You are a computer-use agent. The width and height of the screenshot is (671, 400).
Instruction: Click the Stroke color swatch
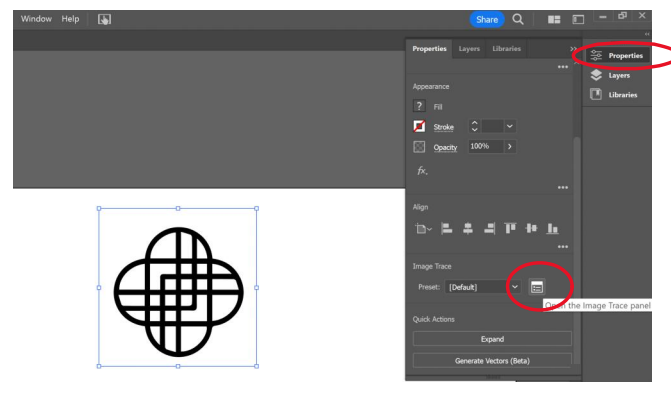tap(421, 127)
